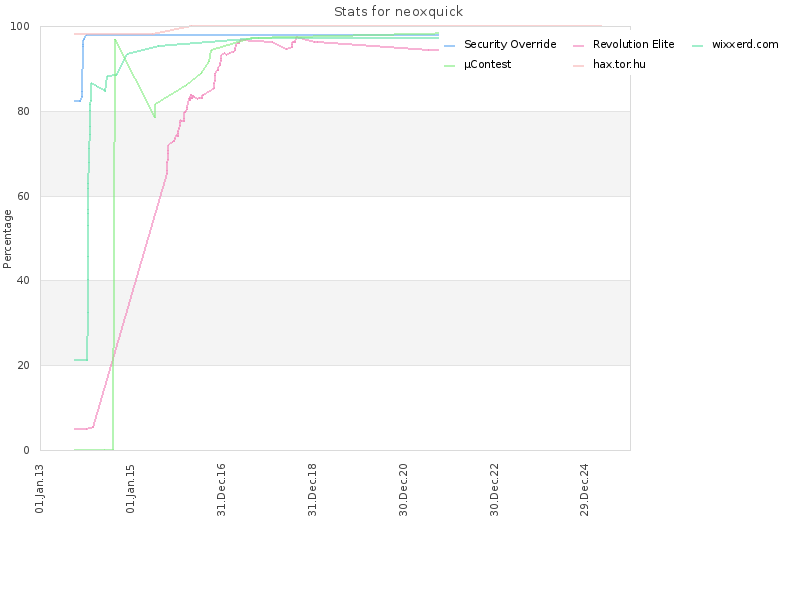This screenshot has width=800, height=600.
Task: Click the green µContest legend swatch
Action: 449,66
